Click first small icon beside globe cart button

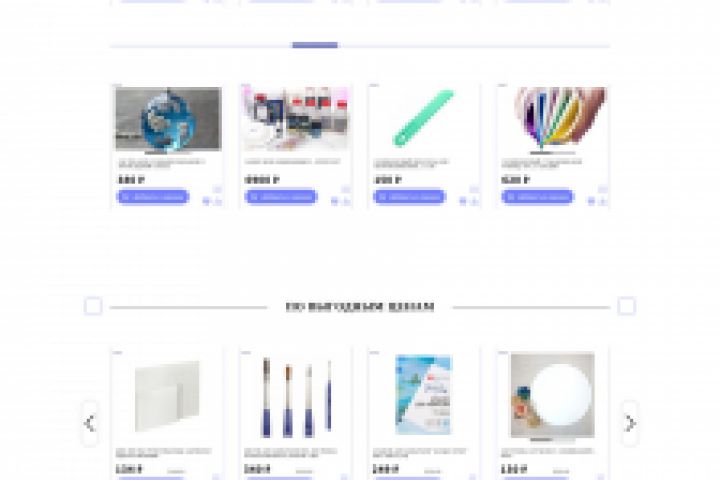coord(206,201)
